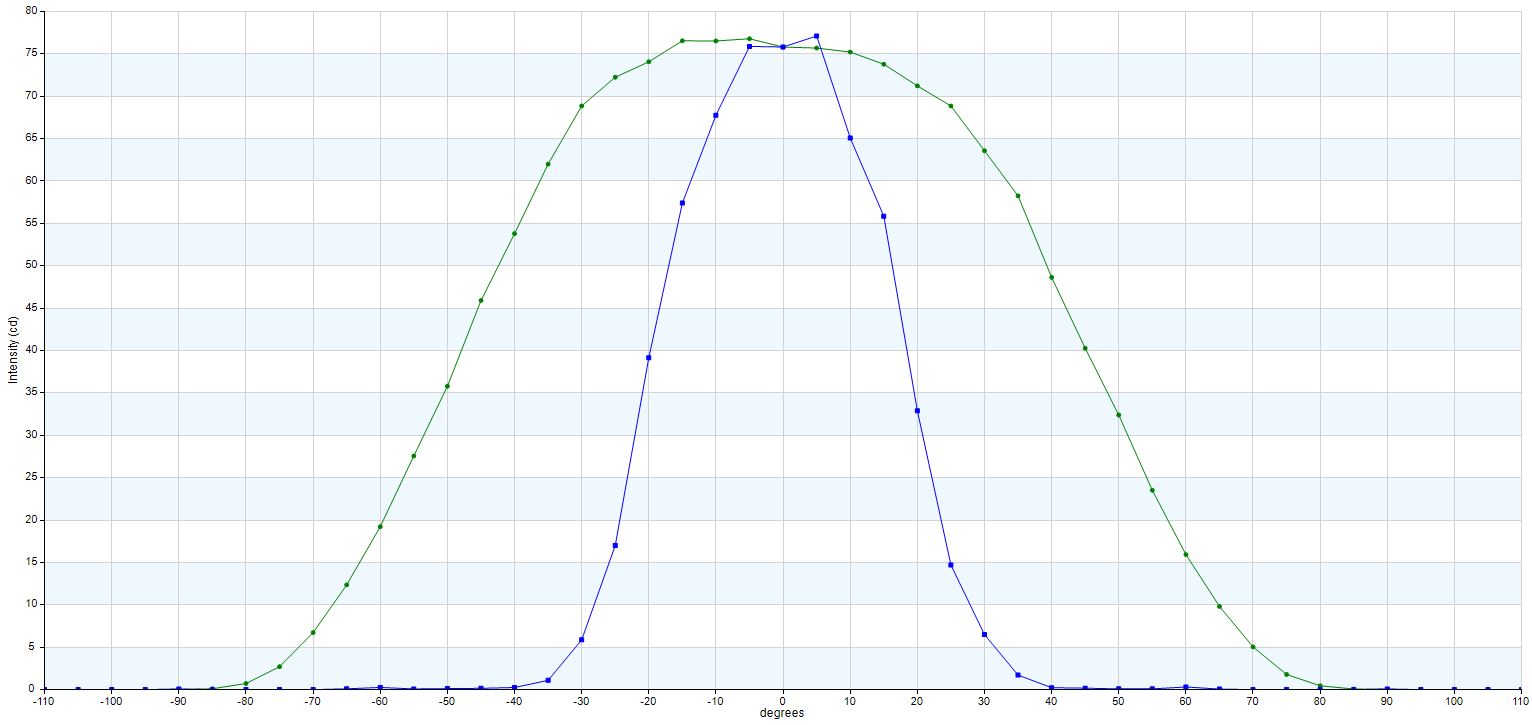Select the blue data point at 10 degrees

point(850,138)
